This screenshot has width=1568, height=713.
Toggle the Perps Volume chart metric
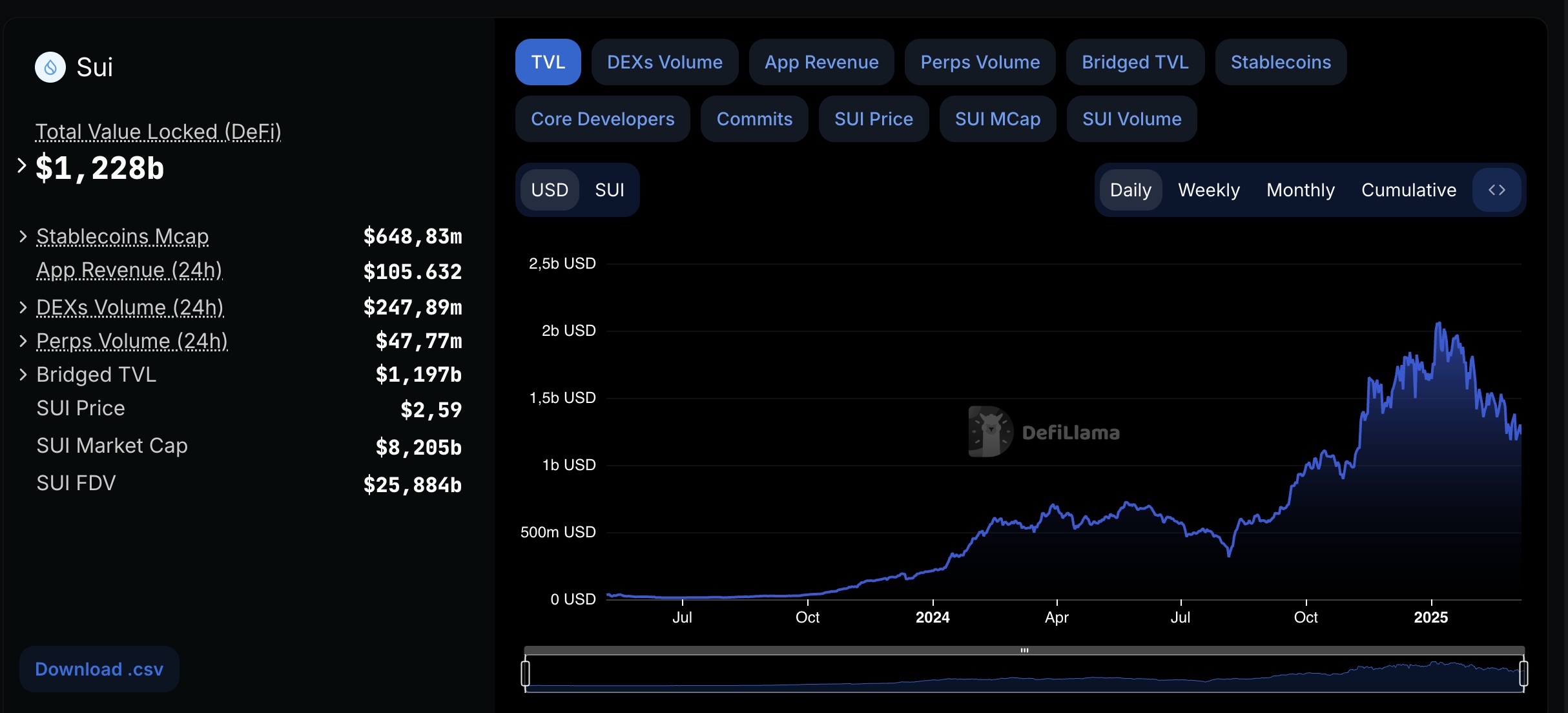[980, 62]
